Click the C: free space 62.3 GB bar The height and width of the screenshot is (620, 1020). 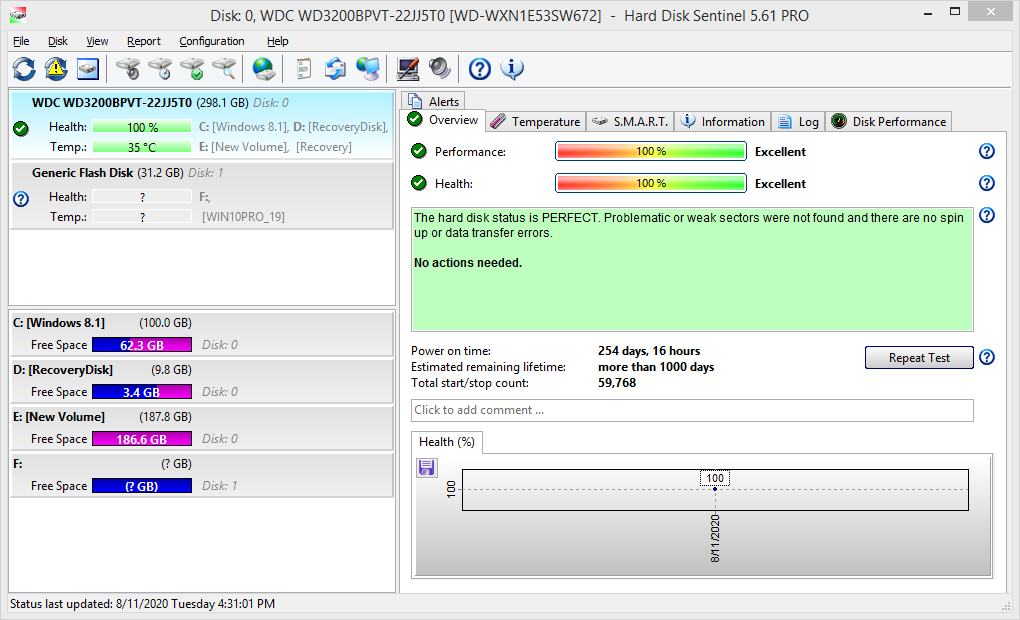coord(142,345)
